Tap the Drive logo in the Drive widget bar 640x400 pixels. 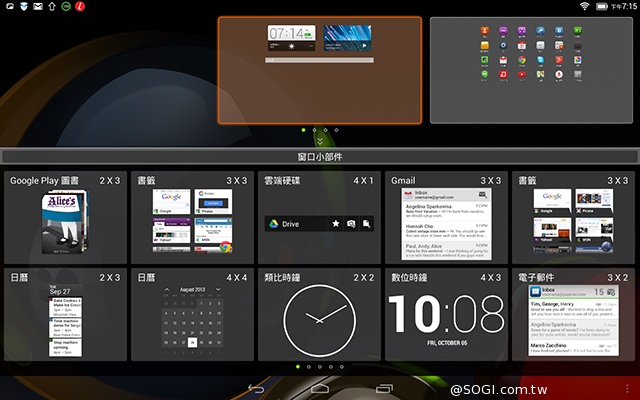click(x=273, y=224)
